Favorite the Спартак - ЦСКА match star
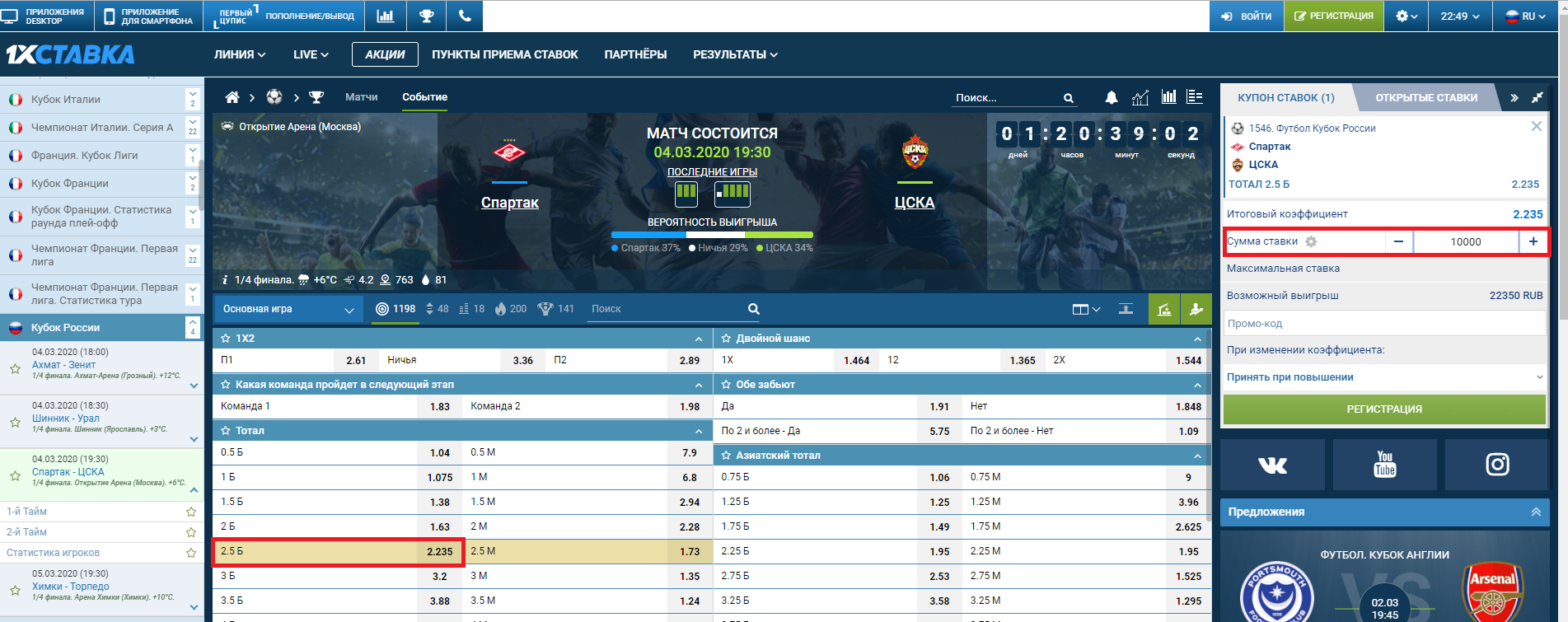This screenshot has height=622, width=1568. tap(15, 475)
